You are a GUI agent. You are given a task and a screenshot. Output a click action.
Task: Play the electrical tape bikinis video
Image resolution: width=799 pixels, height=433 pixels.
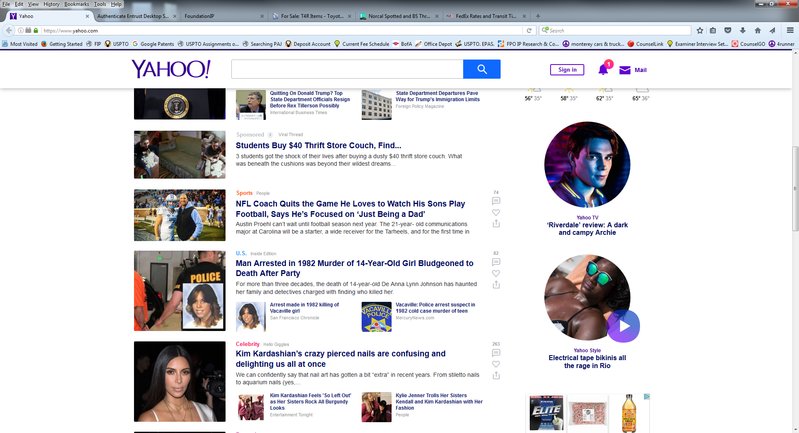click(x=624, y=326)
